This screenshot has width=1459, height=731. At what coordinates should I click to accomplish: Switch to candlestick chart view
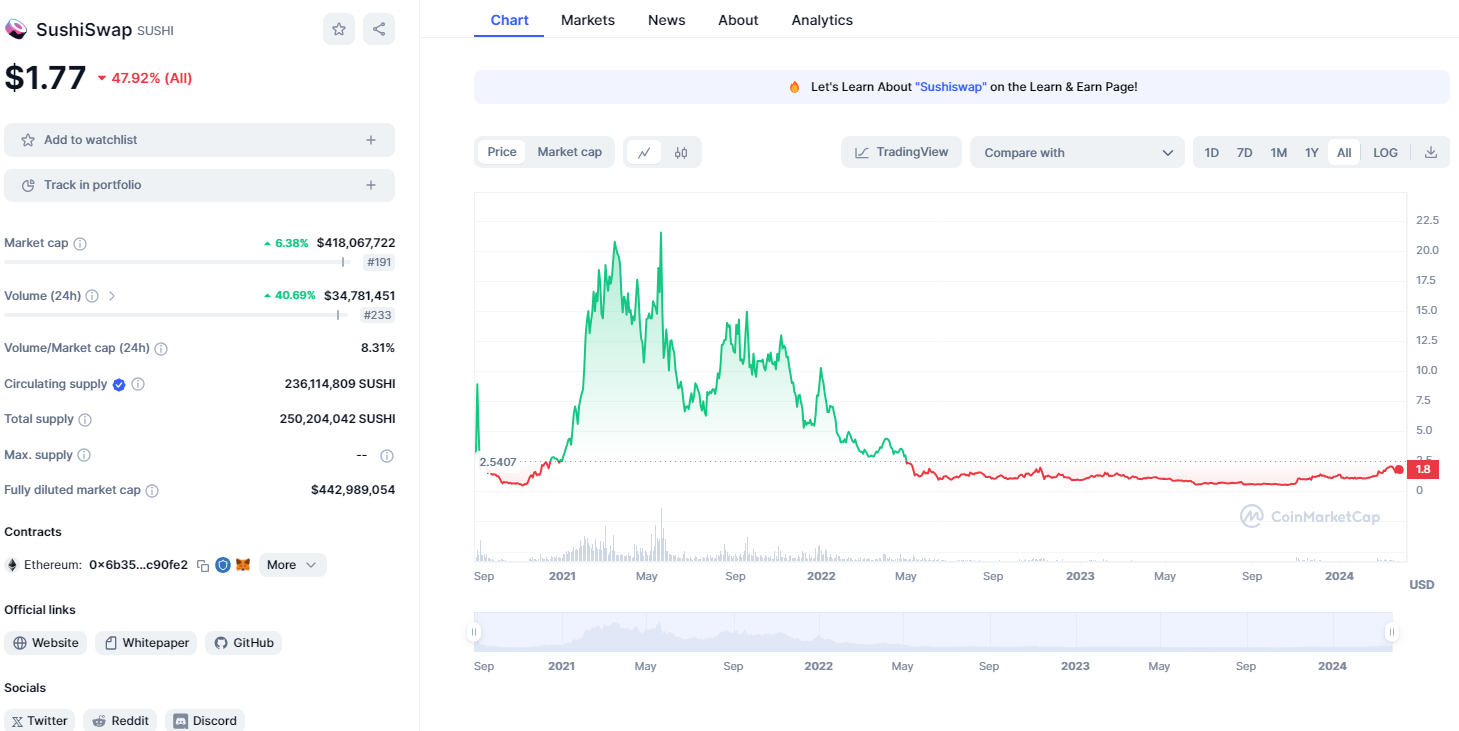(x=681, y=152)
